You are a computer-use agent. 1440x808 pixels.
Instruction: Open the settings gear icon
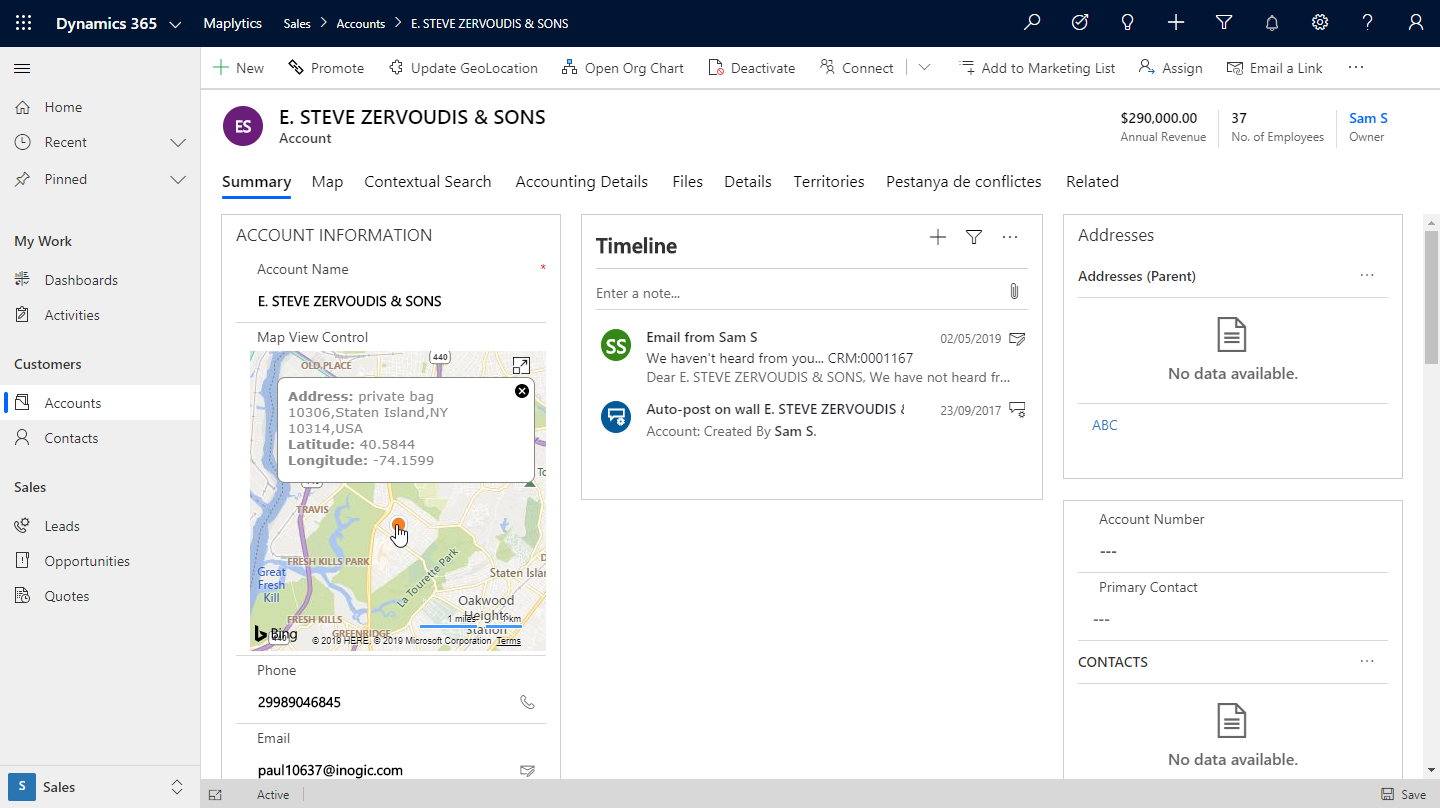click(1320, 23)
